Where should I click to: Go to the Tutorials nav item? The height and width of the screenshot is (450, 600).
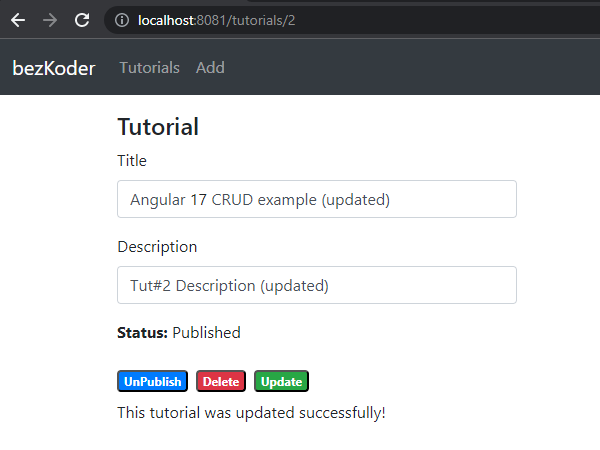click(150, 68)
